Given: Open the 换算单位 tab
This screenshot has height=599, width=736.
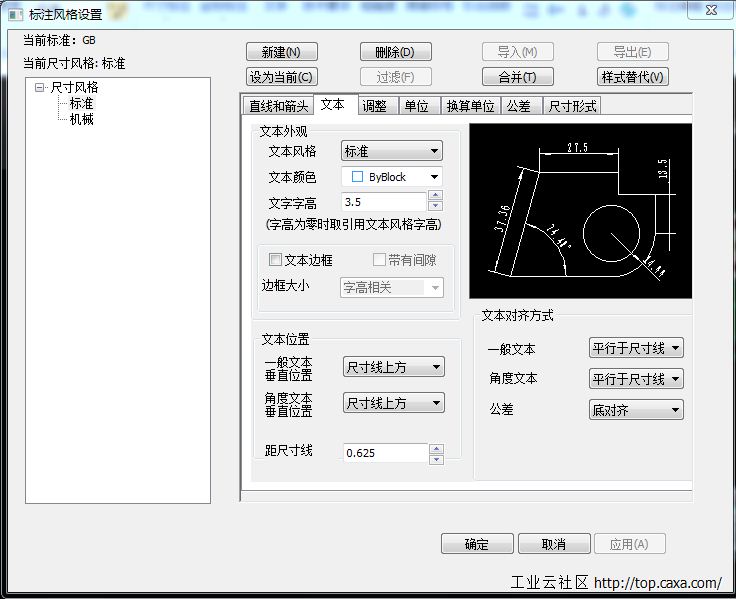Looking at the screenshot, I should tap(470, 106).
